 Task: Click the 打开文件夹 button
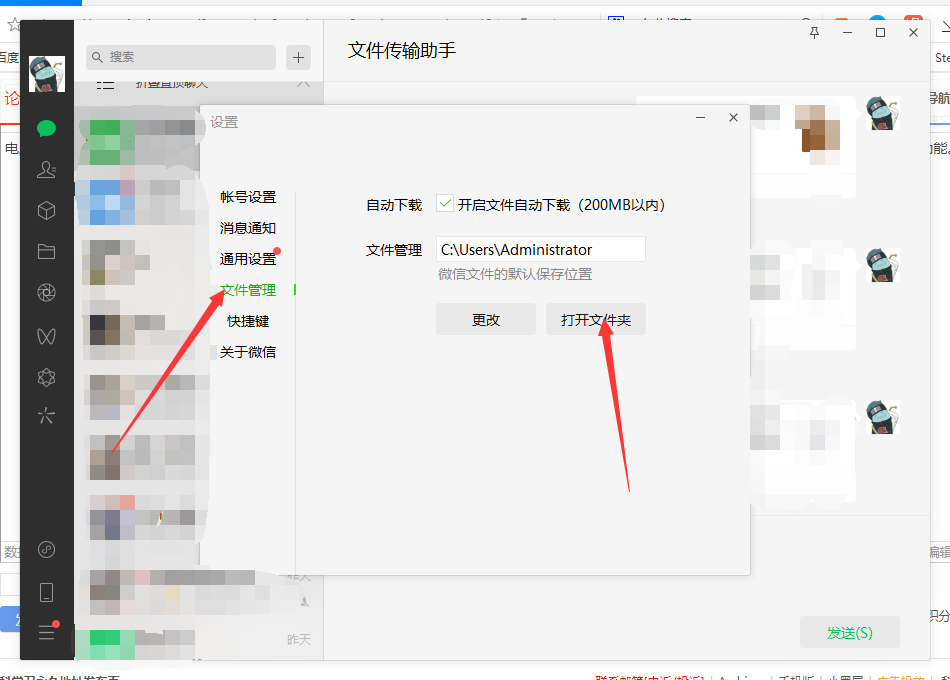coord(596,319)
